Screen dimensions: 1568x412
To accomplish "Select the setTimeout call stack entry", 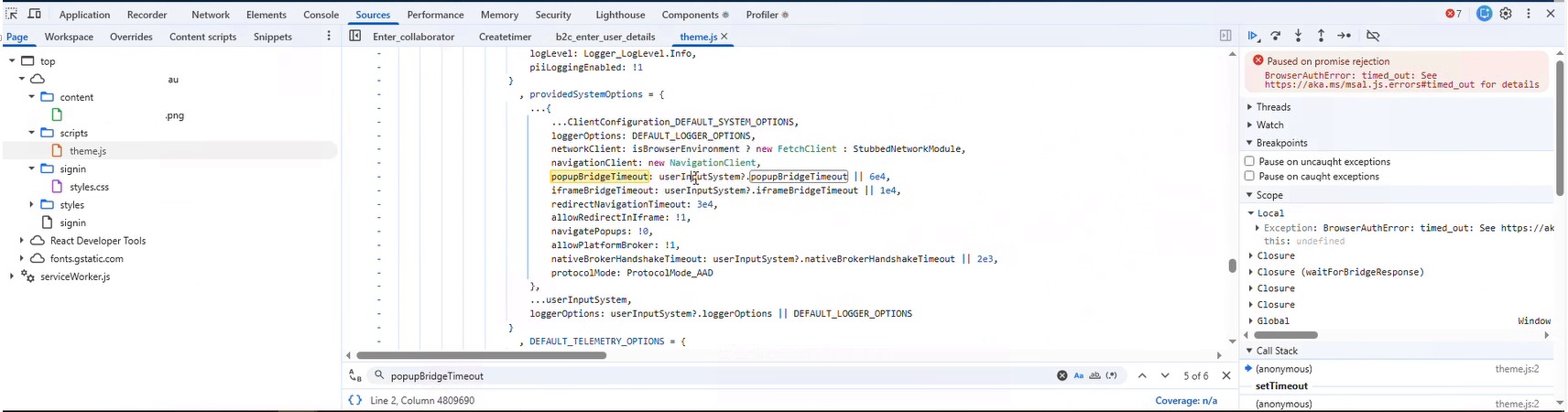I will pos(1281,385).
